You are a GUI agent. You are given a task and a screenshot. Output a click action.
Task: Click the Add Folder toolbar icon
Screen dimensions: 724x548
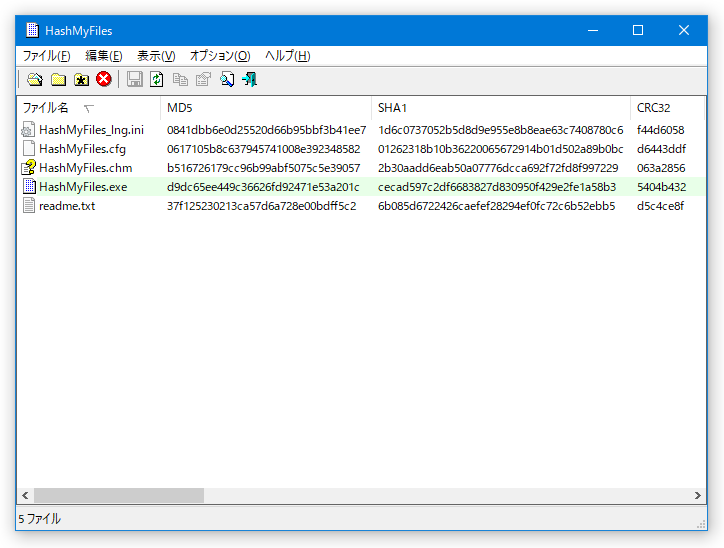(x=58, y=80)
